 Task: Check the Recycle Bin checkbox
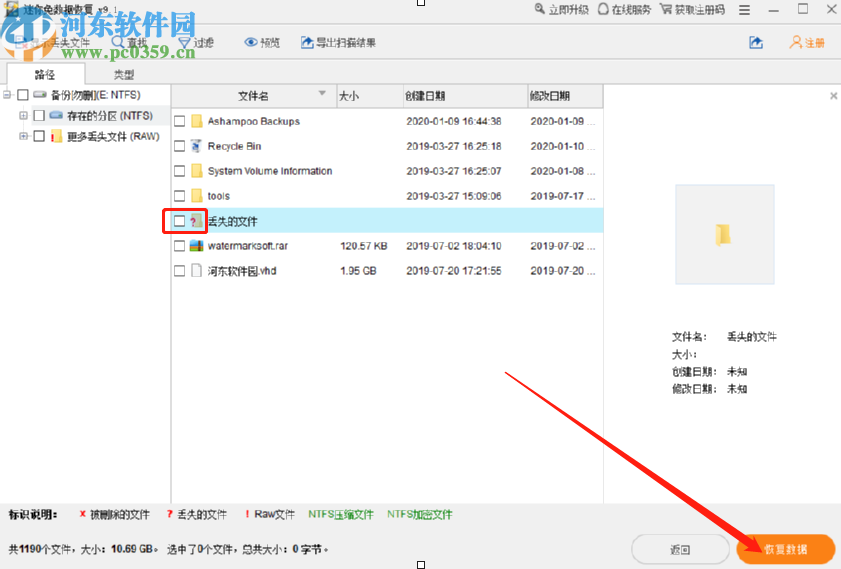[180, 146]
